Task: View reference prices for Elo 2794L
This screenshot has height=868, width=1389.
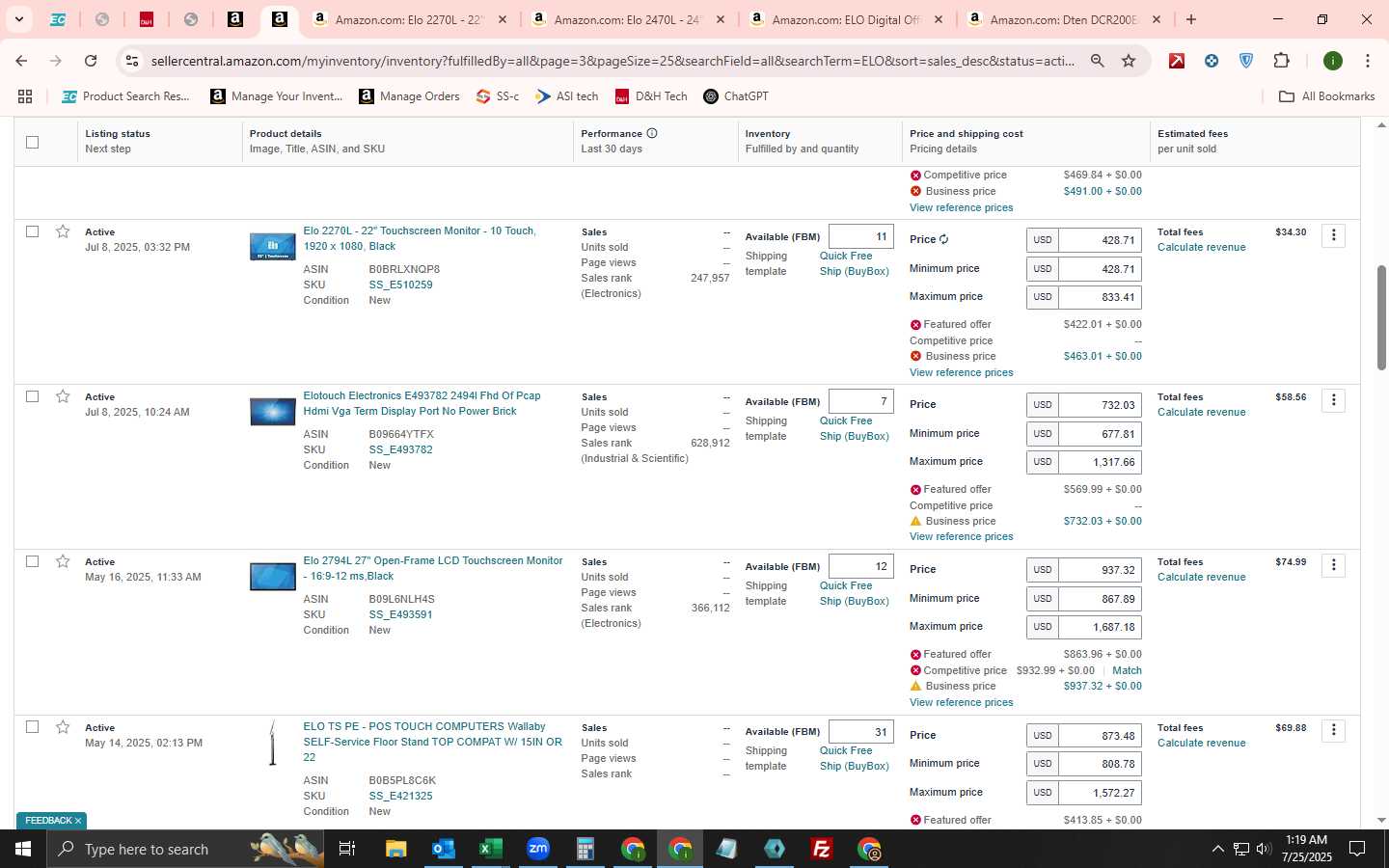Action: coord(961,702)
